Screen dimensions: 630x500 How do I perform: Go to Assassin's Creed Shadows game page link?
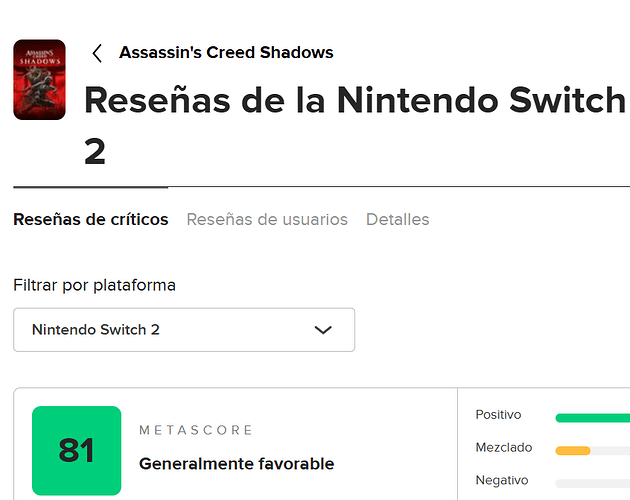click(226, 52)
